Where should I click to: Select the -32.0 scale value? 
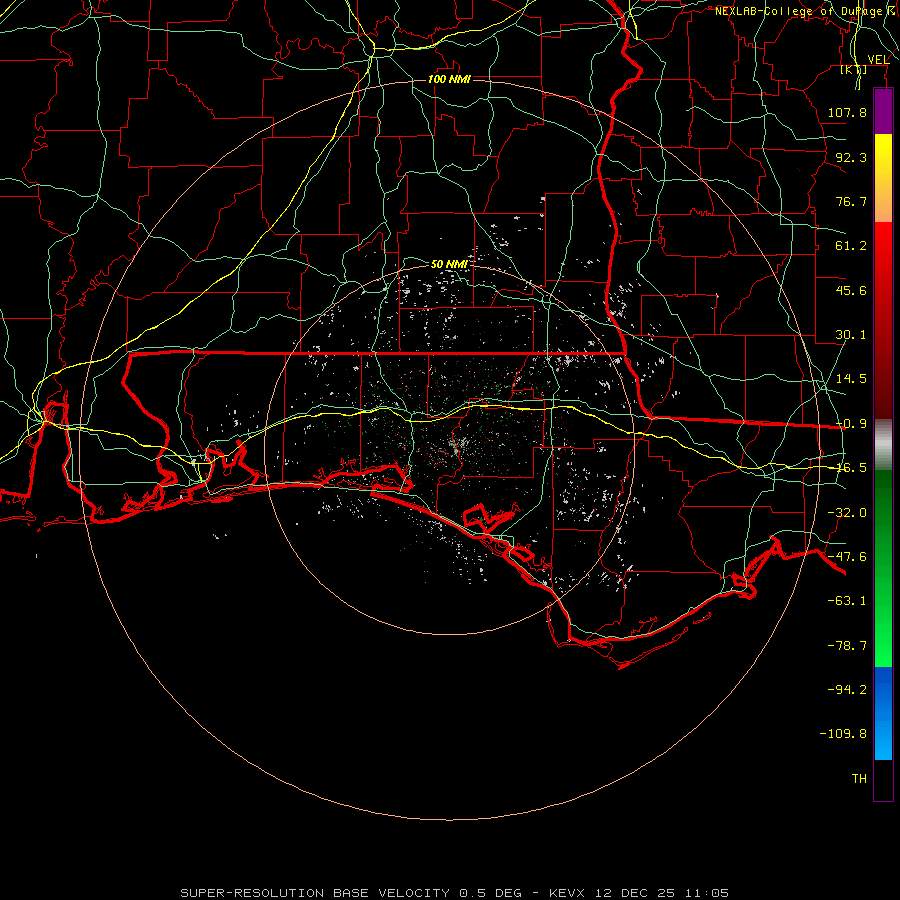pos(847,513)
